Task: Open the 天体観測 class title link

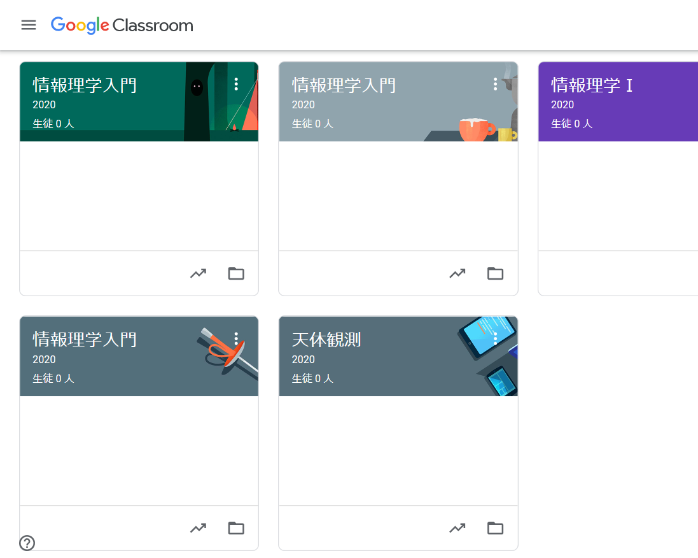Action: [x=326, y=340]
